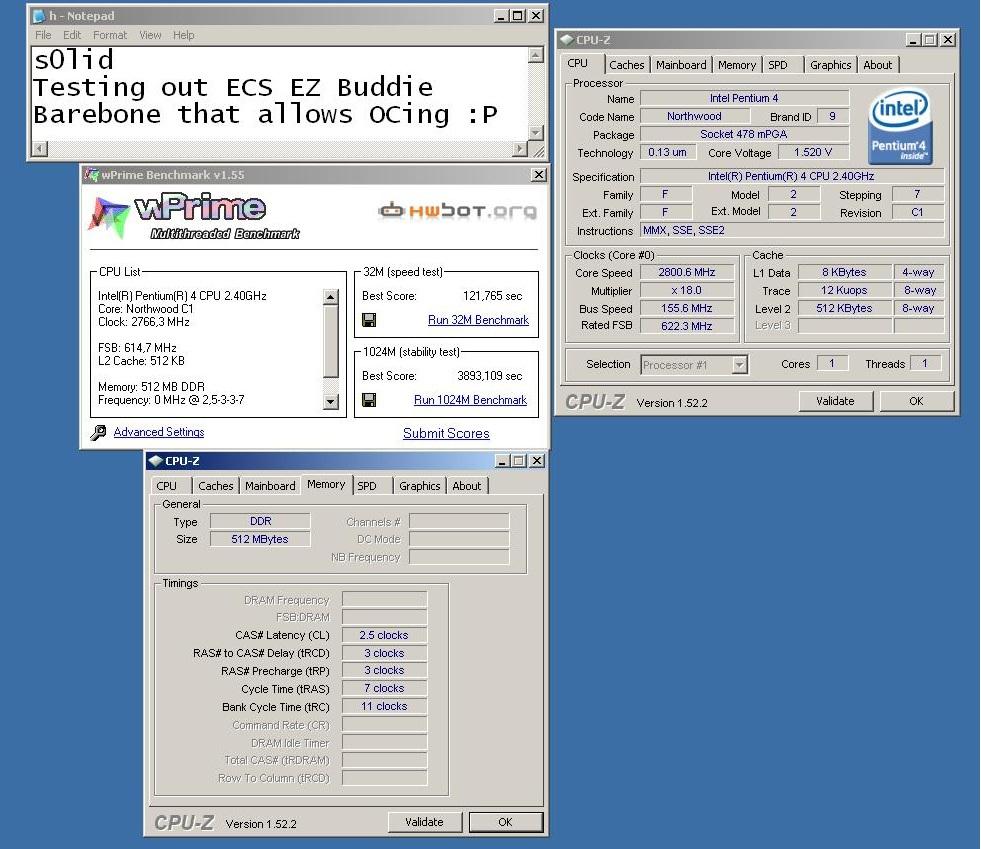Click Rated FSB 622.3 MHz value
Screen dimensions: 981x849
pyautogui.click(x=687, y=326)
